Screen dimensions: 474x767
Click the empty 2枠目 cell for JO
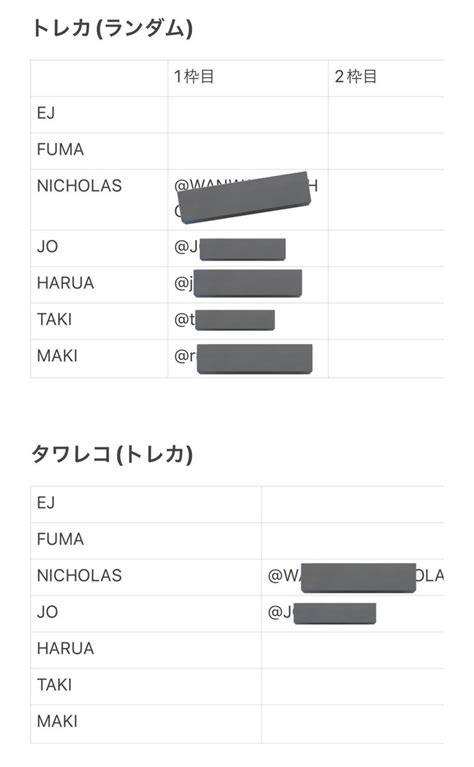[386, 248]
